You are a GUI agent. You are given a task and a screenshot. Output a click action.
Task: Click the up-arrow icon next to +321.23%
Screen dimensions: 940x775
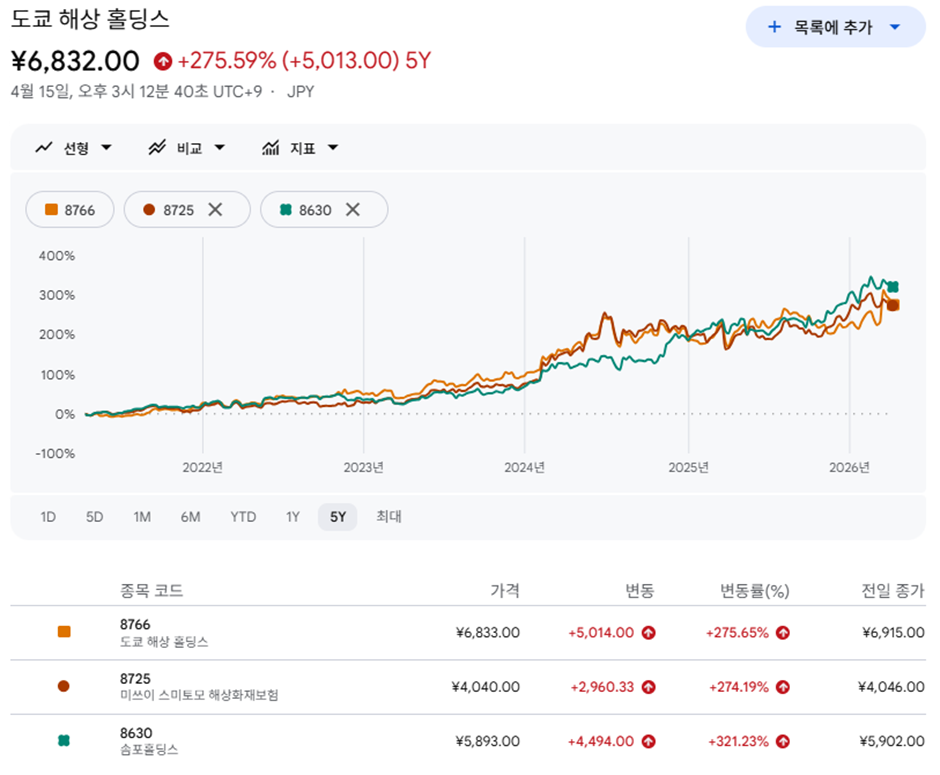(783, 741)
